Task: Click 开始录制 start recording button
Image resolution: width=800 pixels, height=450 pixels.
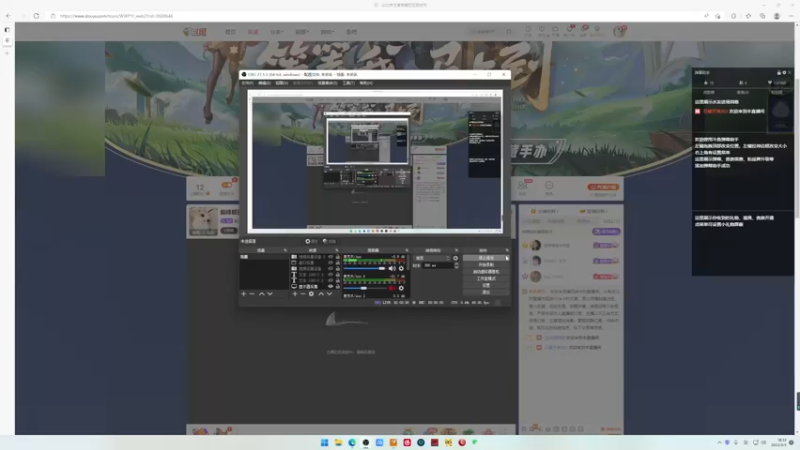Action: tap(486, 265)
